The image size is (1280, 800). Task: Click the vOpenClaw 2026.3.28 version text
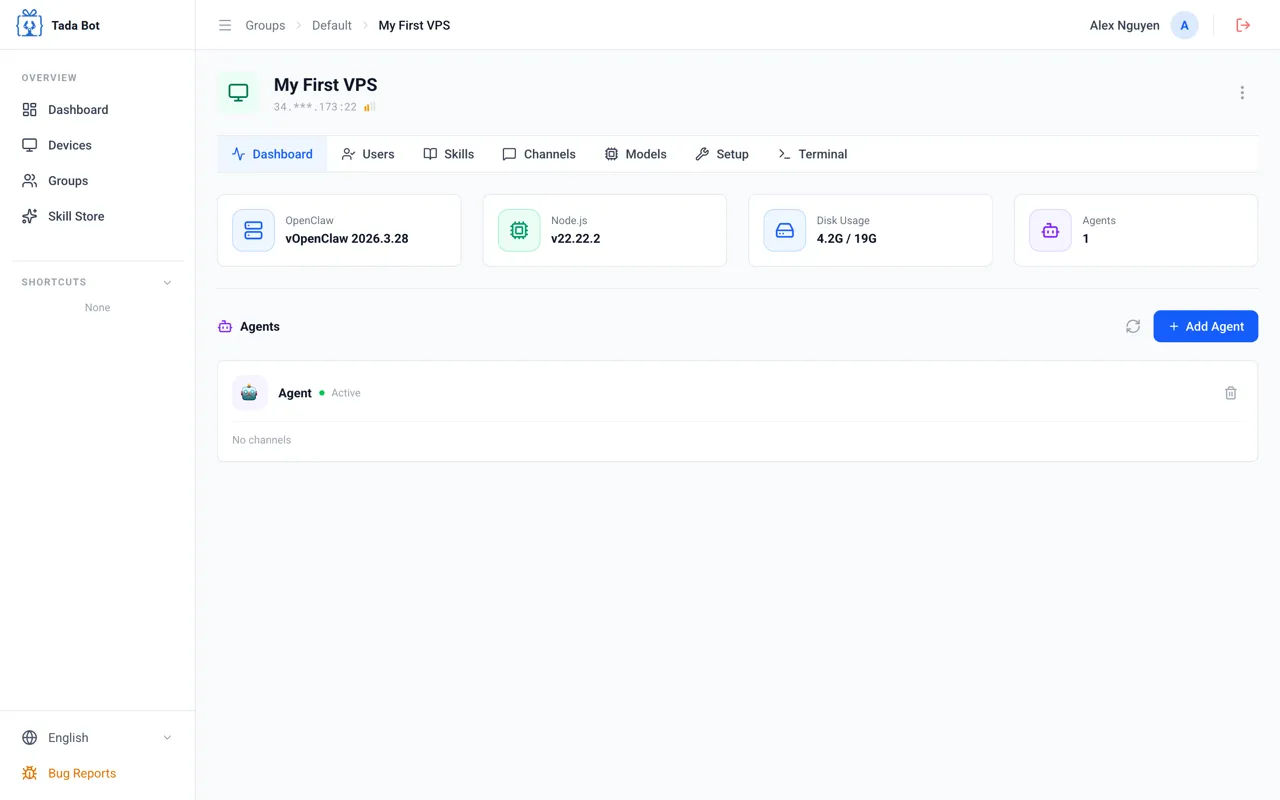tap(347, 239)
